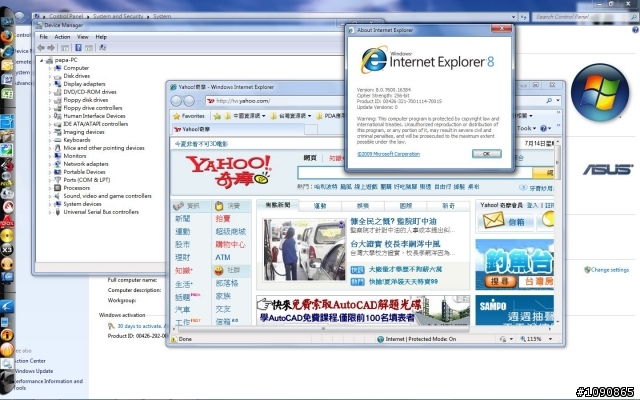Image resolution: width=640 pixels, height=400 pixels.
Task: Select the Yahoo!奇摩 browser tab
Action: tap(238, 129)
